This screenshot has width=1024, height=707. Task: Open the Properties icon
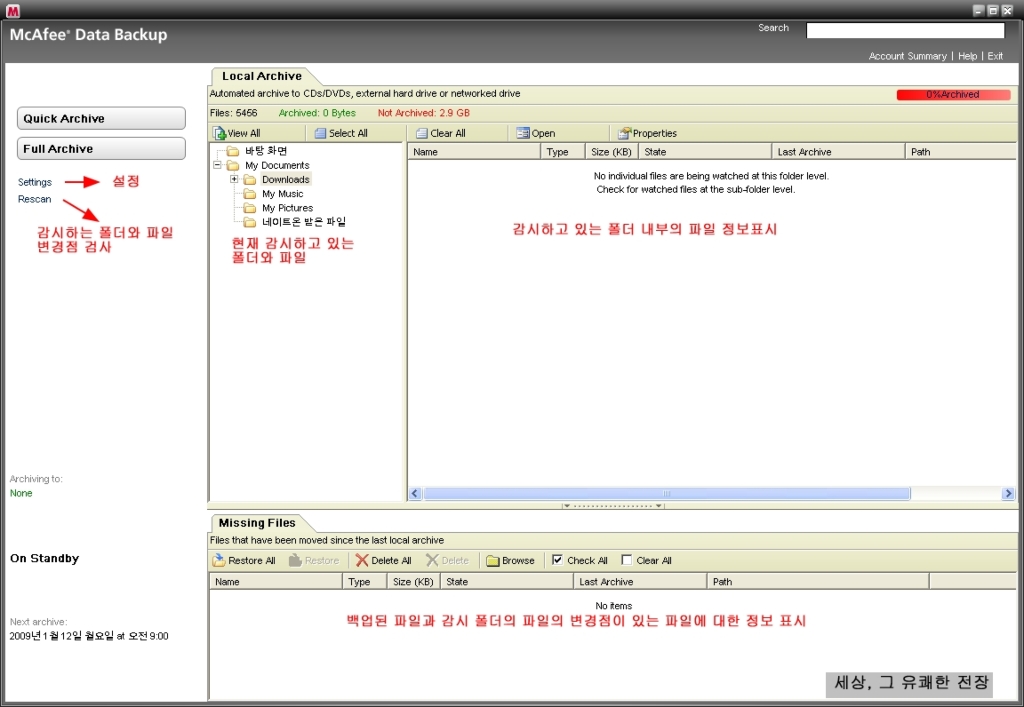click(624, 133)
